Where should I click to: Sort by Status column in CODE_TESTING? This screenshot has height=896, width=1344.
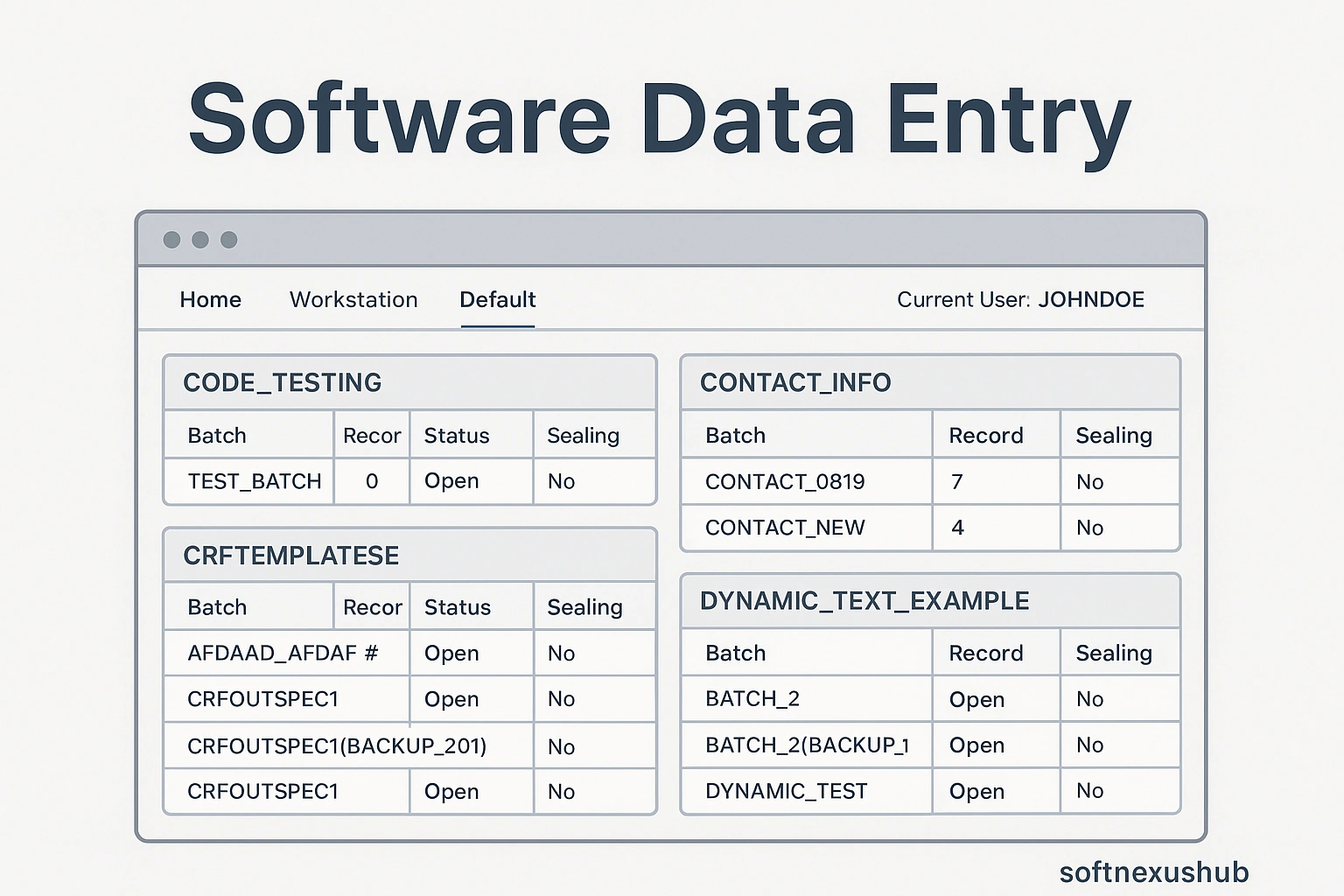point(457,435)
